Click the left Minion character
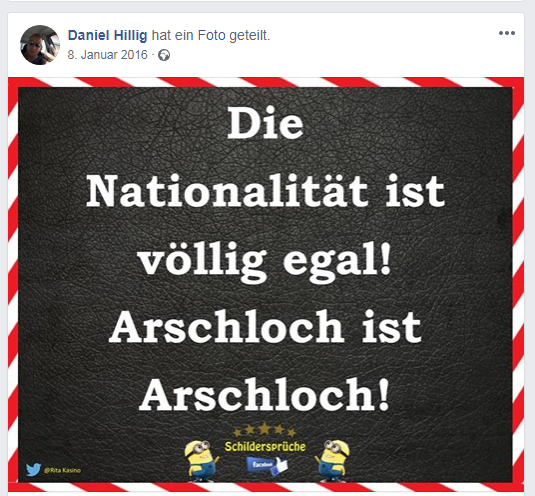This screenshot has height=496, width=535. tap(201, 461)
